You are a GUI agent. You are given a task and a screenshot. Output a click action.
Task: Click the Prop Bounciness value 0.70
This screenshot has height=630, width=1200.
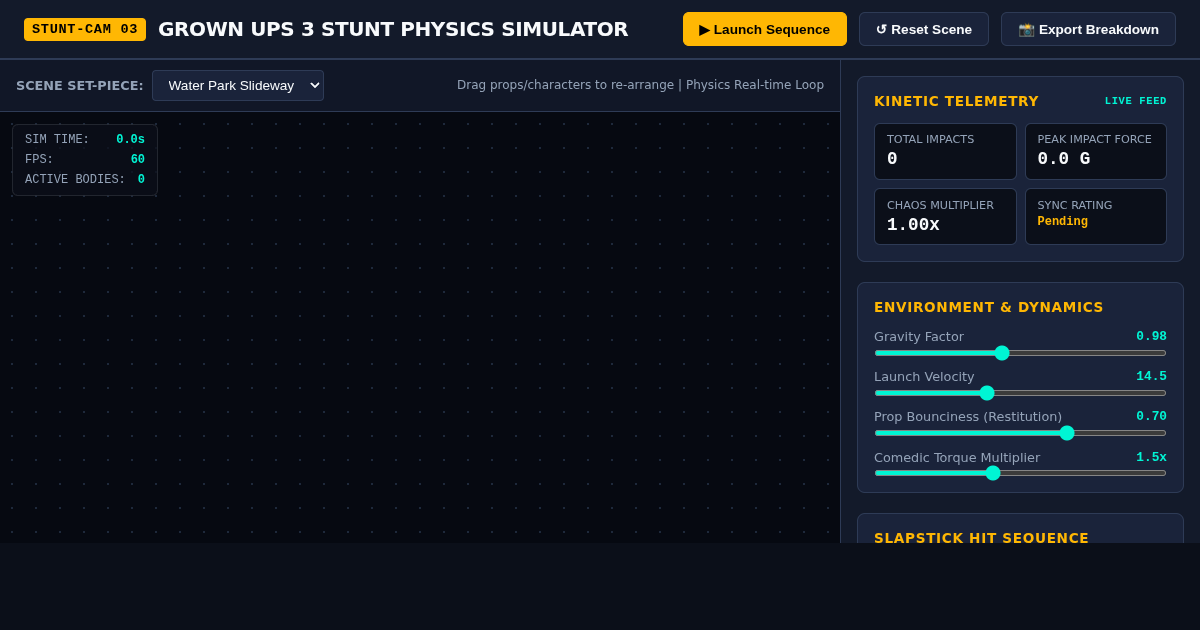tap(1151, 416)
